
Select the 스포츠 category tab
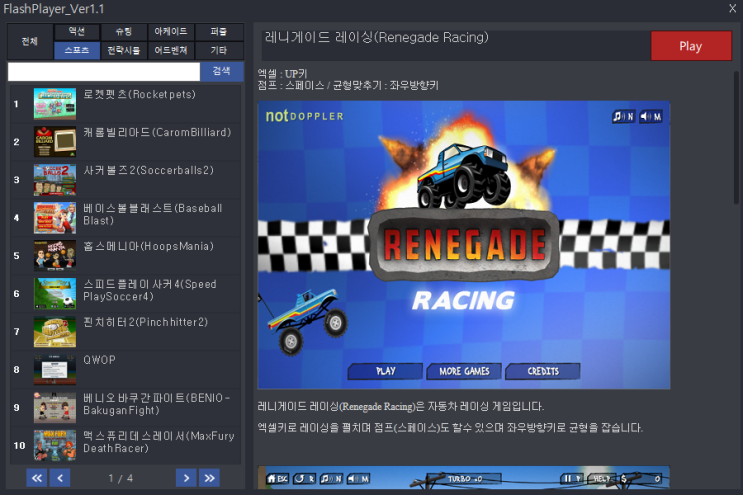tap(77, 50)
